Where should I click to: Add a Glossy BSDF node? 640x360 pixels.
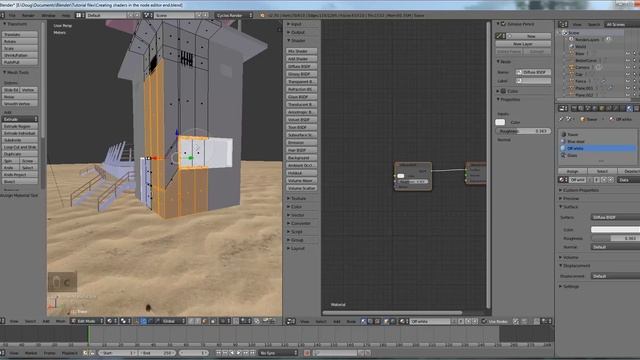302,74
